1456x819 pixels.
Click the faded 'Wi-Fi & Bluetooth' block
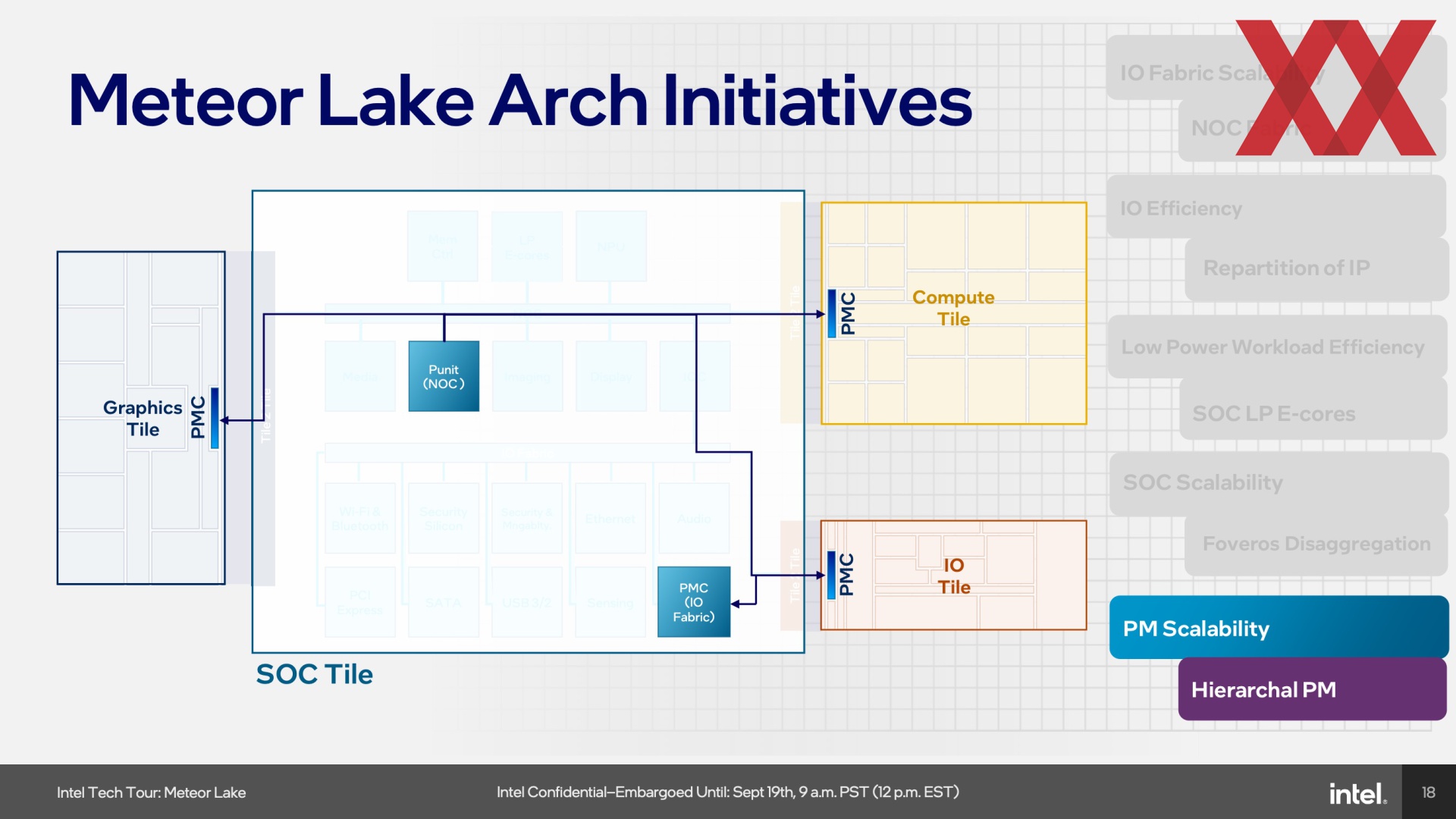[x=360, y=519]
